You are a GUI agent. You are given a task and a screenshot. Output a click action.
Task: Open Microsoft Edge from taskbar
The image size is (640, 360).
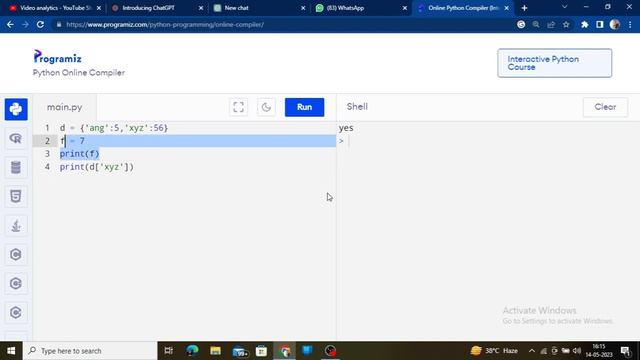pos(192,351)
